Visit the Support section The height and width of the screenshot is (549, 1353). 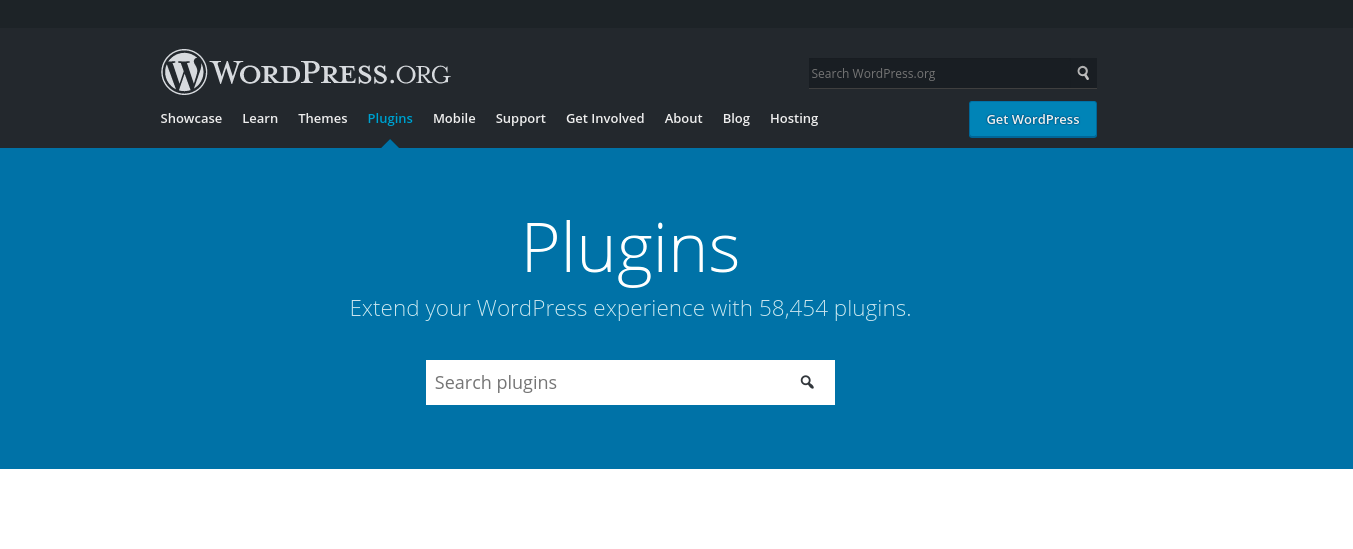point(521,118)
